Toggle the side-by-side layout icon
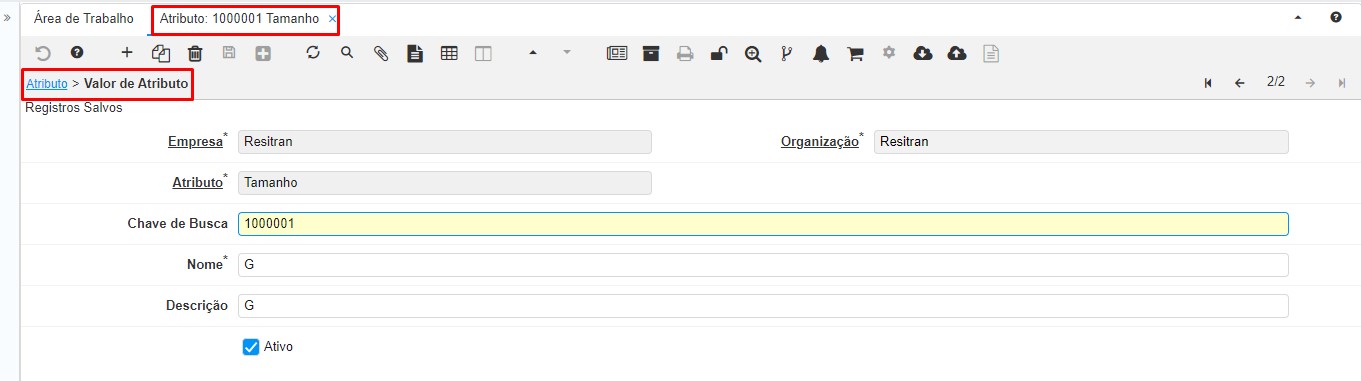Viewport: 1361px width, 381px height. [x=483, y=54]
